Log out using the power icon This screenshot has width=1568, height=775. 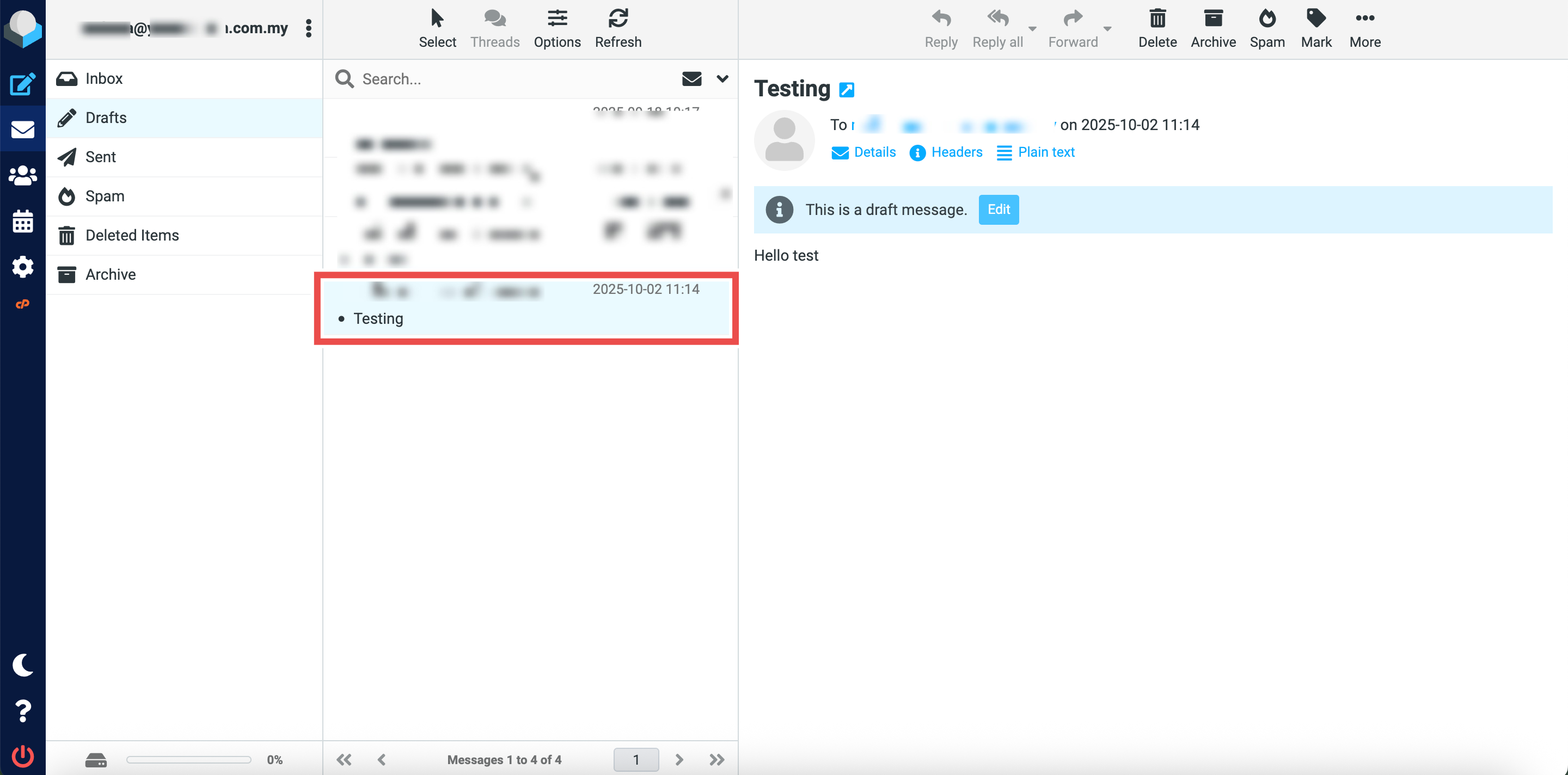(22, 756)
